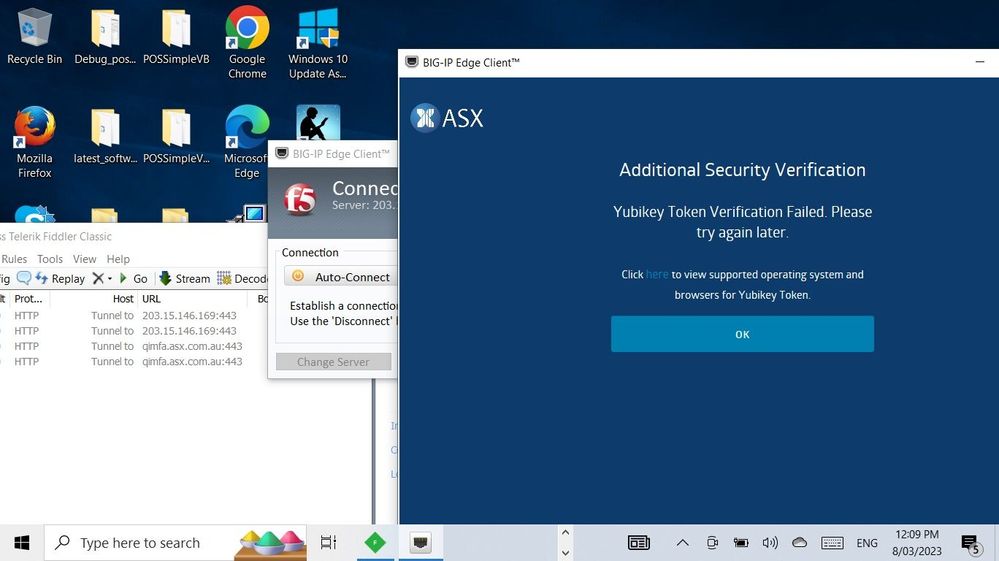Open the volume control tray icon

(770, 543)
